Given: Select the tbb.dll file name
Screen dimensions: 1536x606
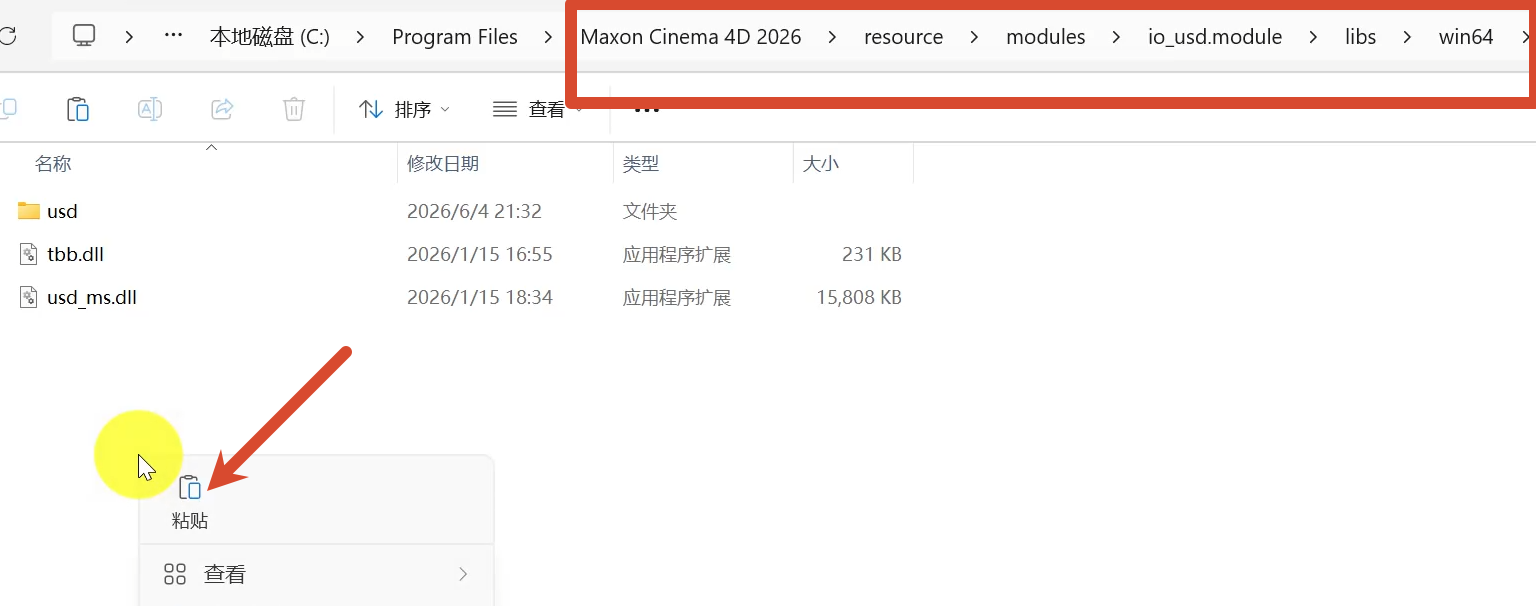Looking at the screenshot, I should point(76,254).
